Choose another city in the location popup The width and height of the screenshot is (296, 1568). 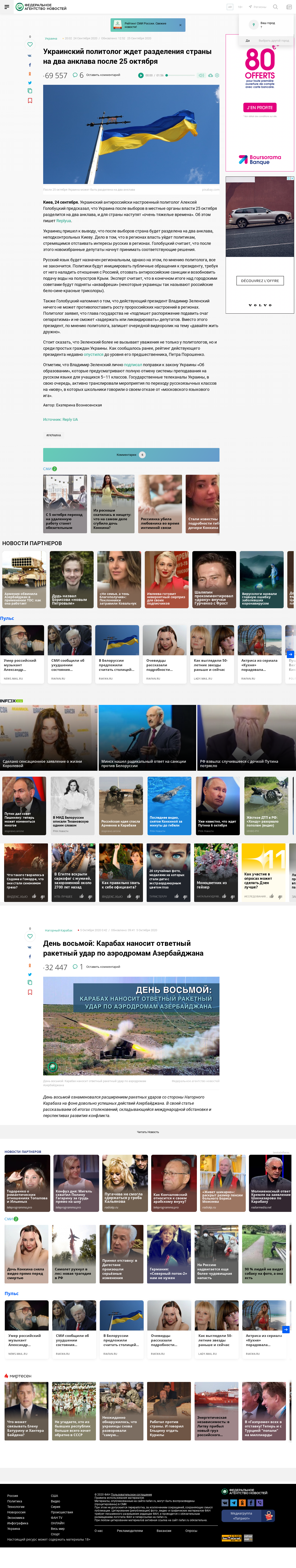tap(274, 41)
